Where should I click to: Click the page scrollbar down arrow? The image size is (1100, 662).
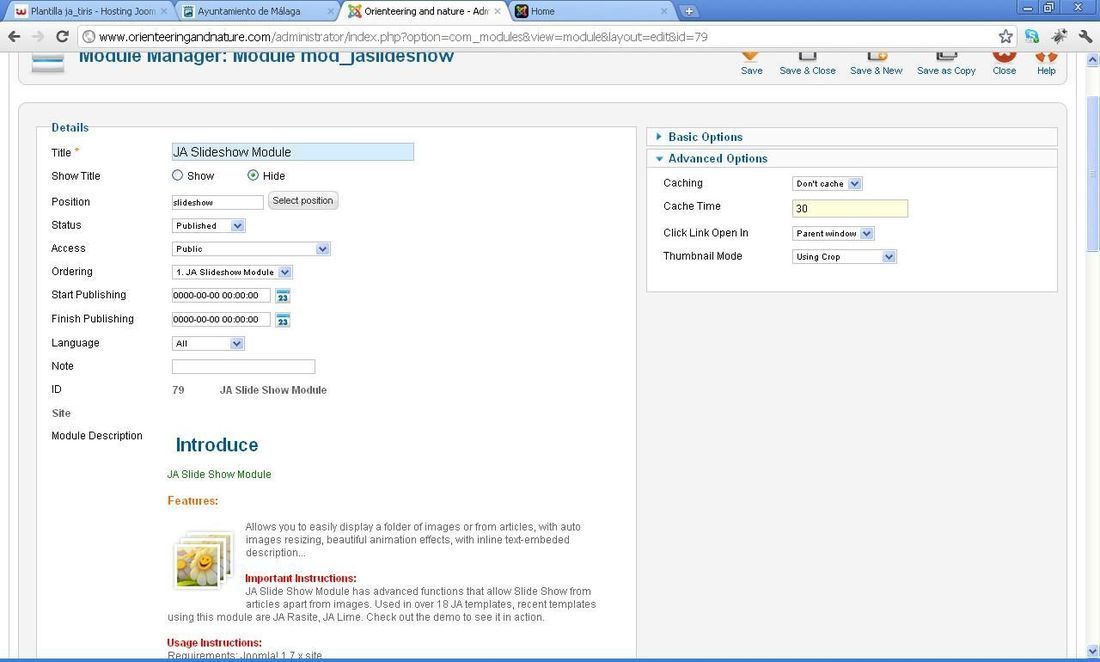point(1092,650)
